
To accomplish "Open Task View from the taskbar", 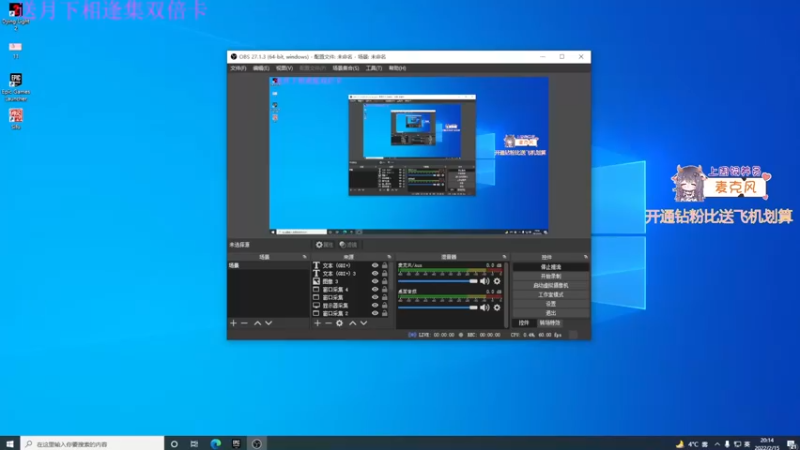I will [194, 443].
